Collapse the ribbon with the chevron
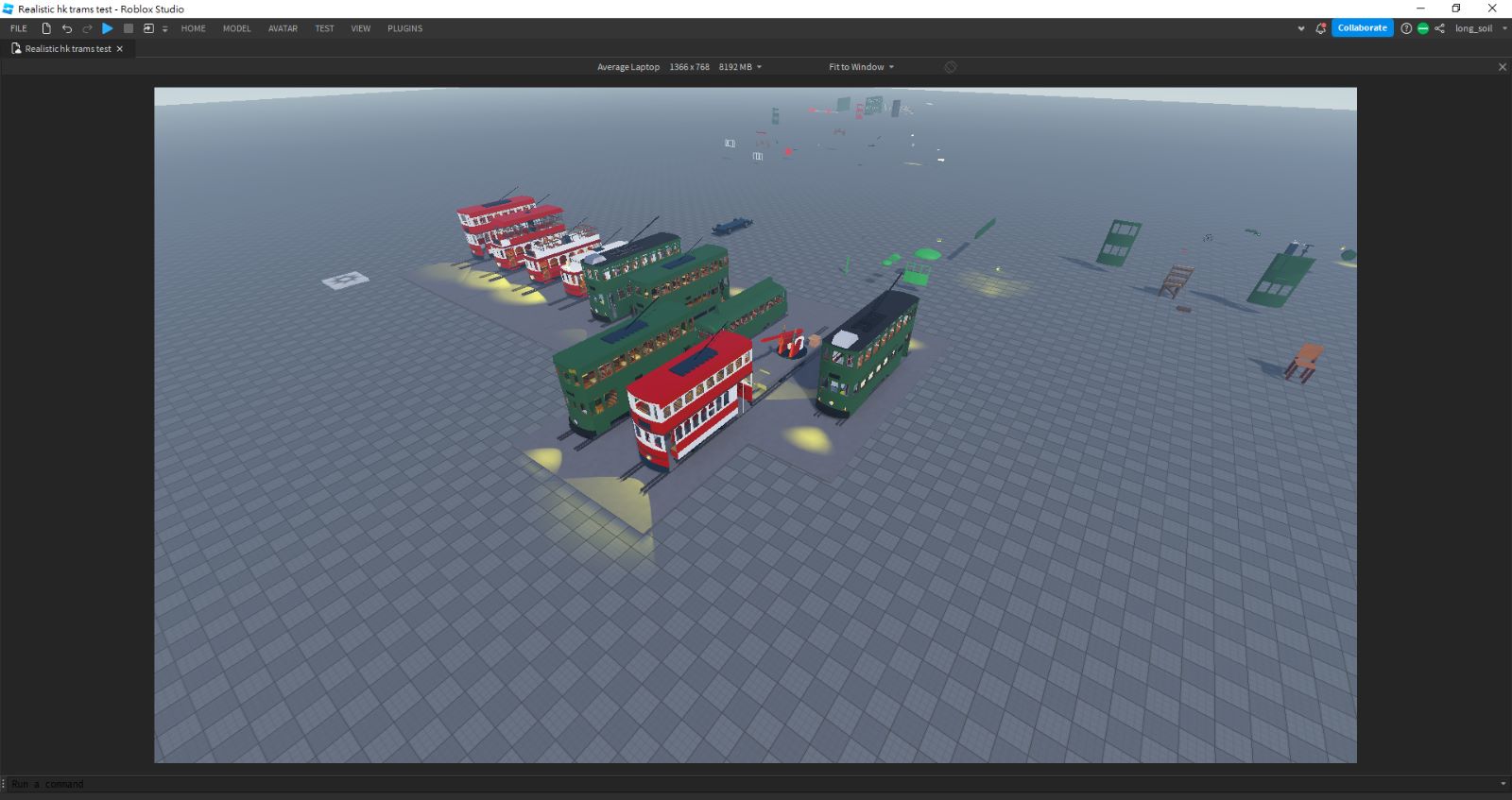This screenshot has width=1512, height=800. (1301, 28)
